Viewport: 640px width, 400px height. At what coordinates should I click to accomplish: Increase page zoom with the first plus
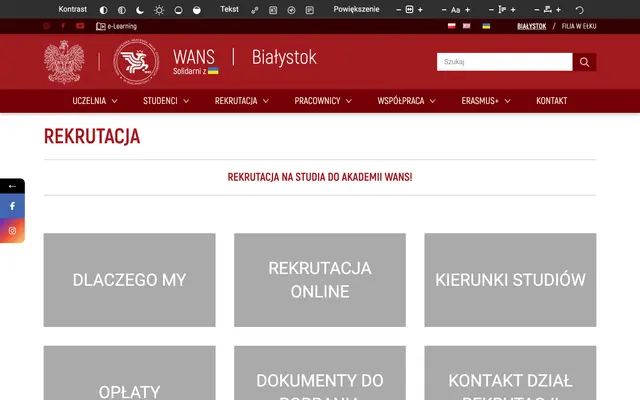coord(420,10)
